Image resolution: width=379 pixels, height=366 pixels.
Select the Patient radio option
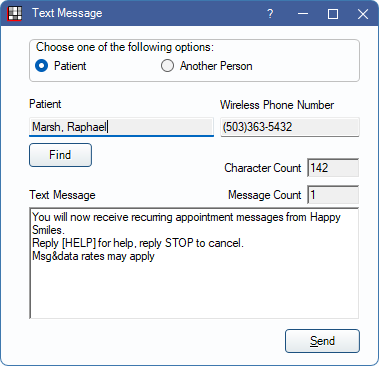click(61, 66)
